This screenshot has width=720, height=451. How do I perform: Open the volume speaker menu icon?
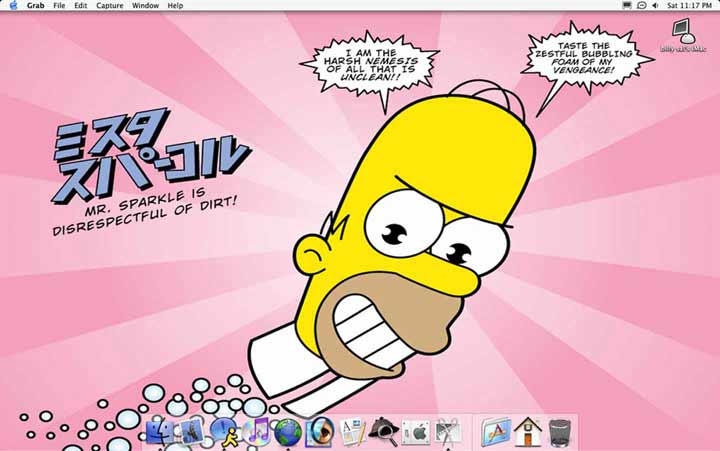pos(655,6)
